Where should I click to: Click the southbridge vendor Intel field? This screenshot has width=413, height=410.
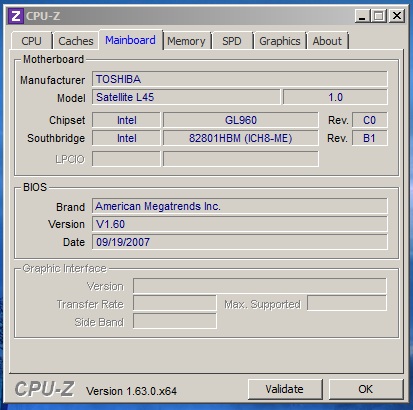[x=126, y=138]
